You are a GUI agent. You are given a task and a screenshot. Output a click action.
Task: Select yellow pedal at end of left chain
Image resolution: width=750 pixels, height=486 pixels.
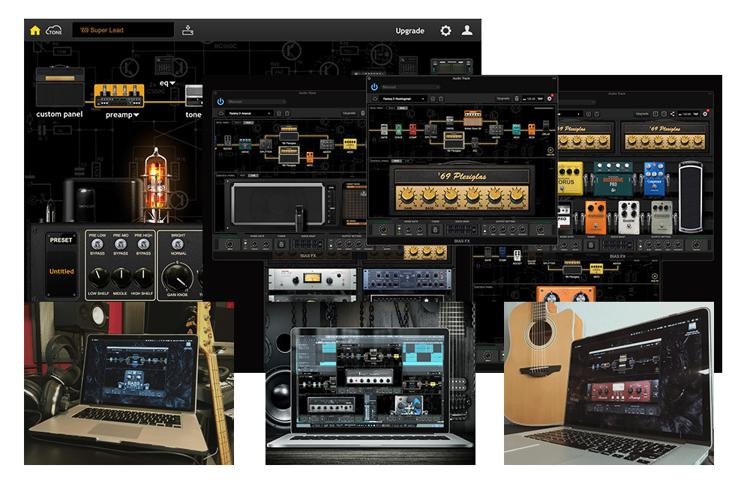(350, 144)
